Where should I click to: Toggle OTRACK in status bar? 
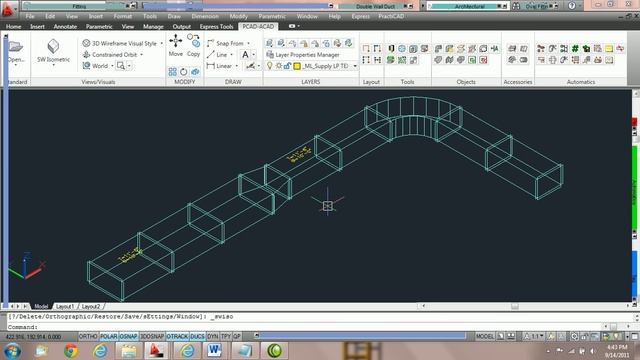(177, 336)
